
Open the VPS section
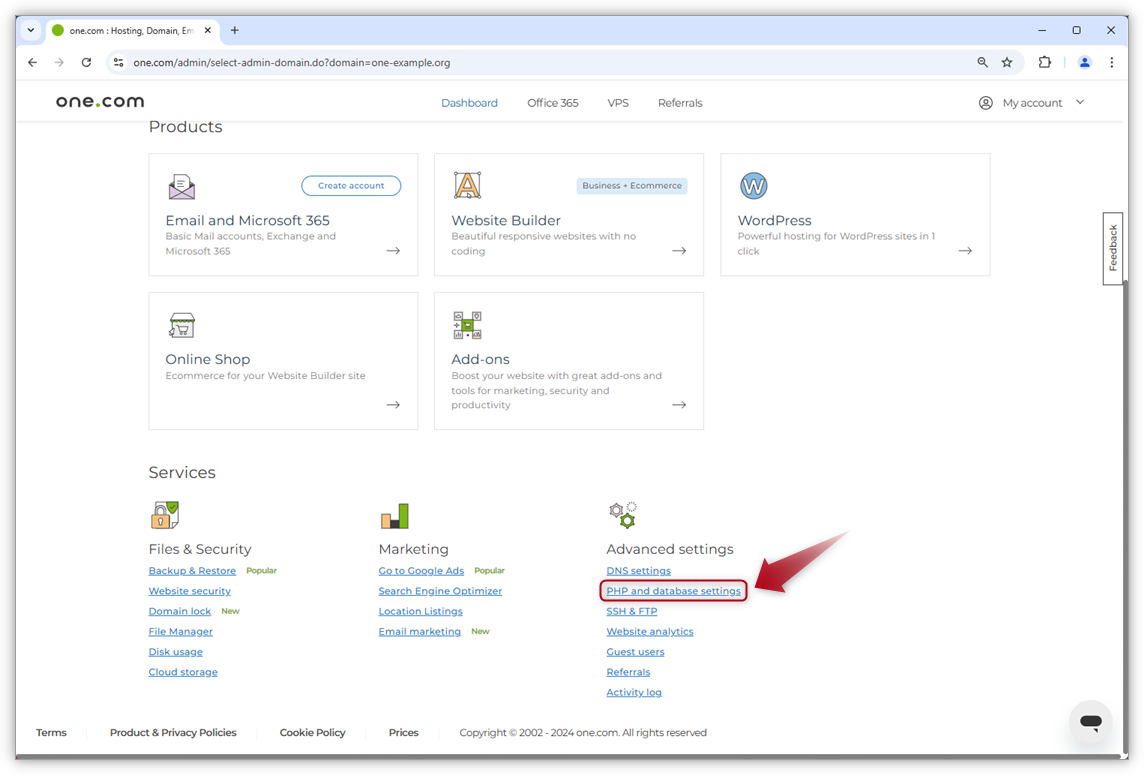pyautogui.click(x=618, y=102)
